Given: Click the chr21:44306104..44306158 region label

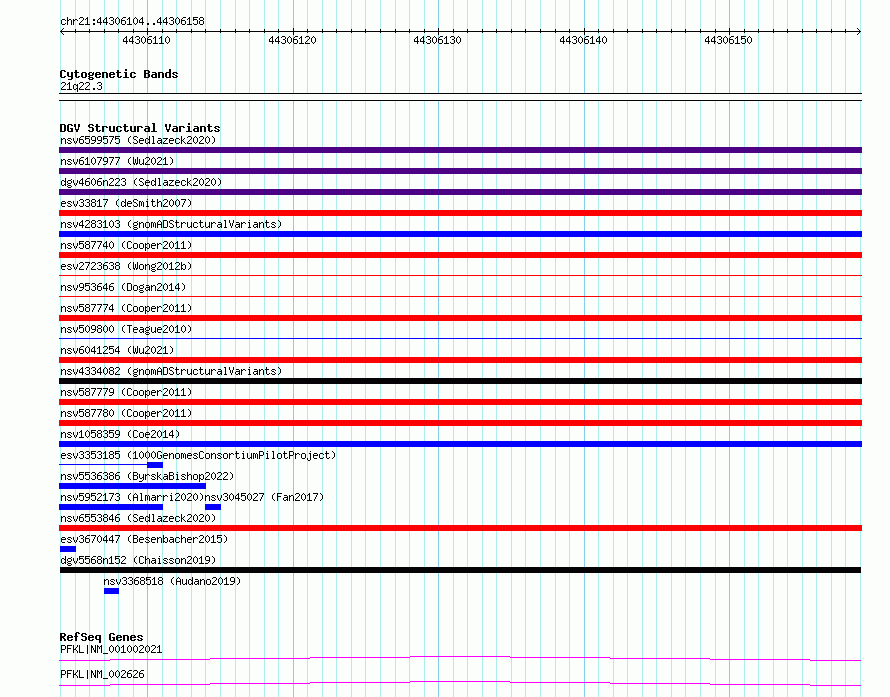Looking at the screenshot, I should point(132,22).
